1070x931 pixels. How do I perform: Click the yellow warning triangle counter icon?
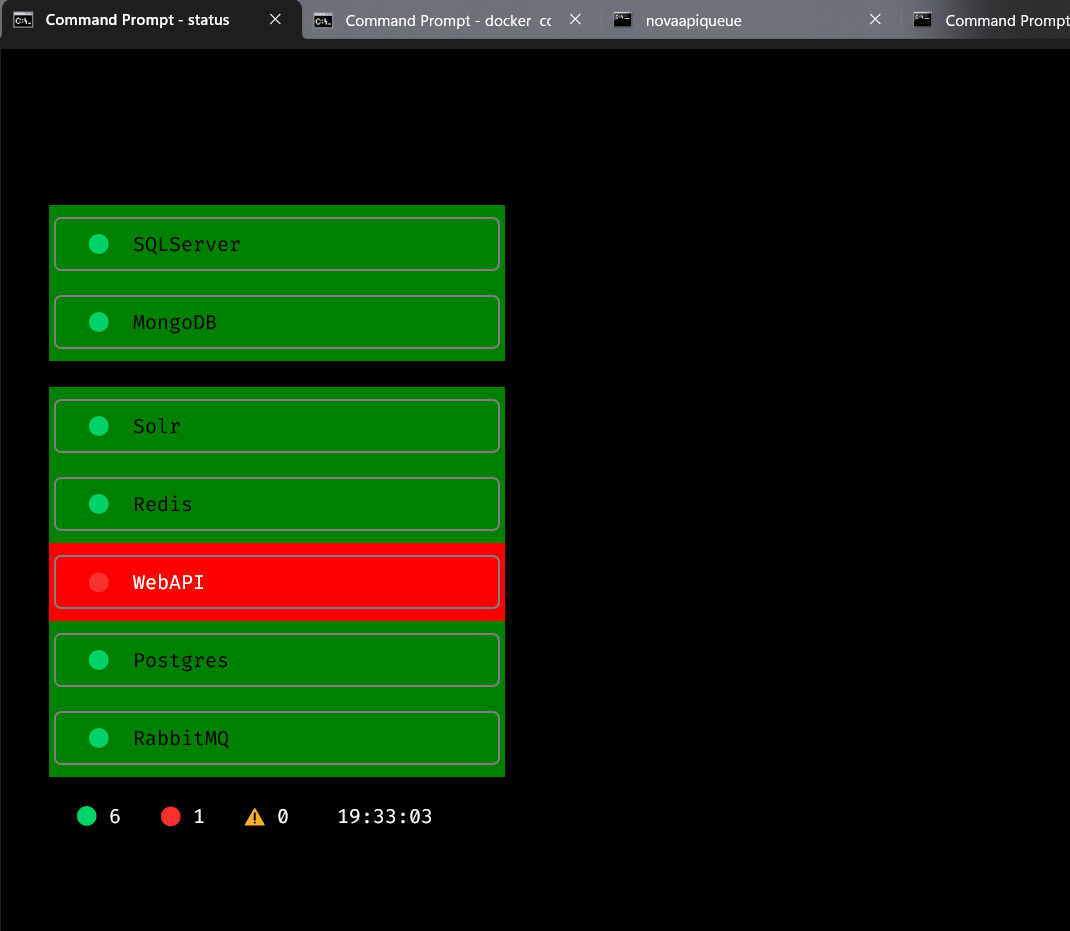(x=255, y=817)
